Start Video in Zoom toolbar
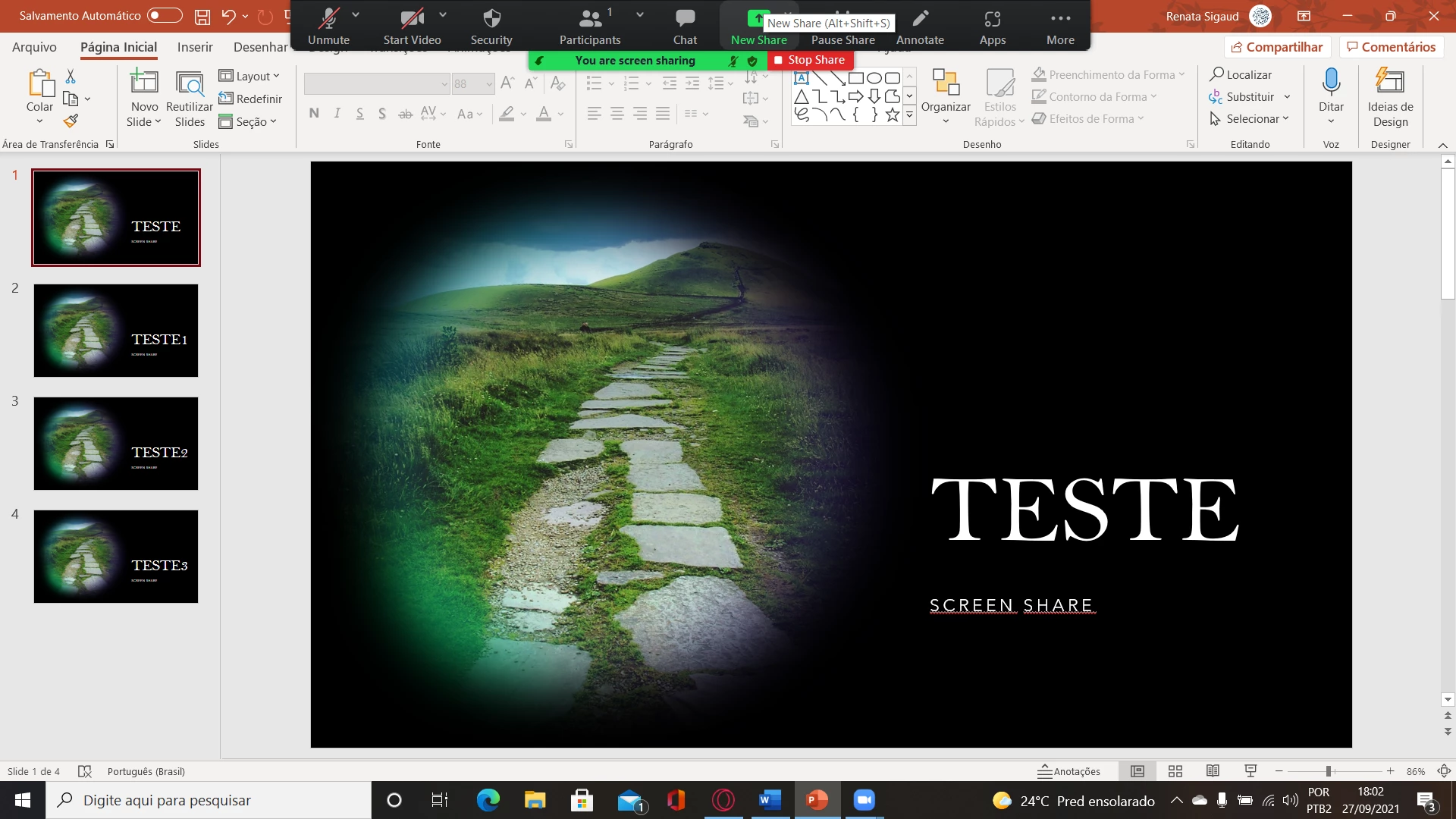Image resolution: width=1456 pixels, height=819 pixels. click(412, 27)
